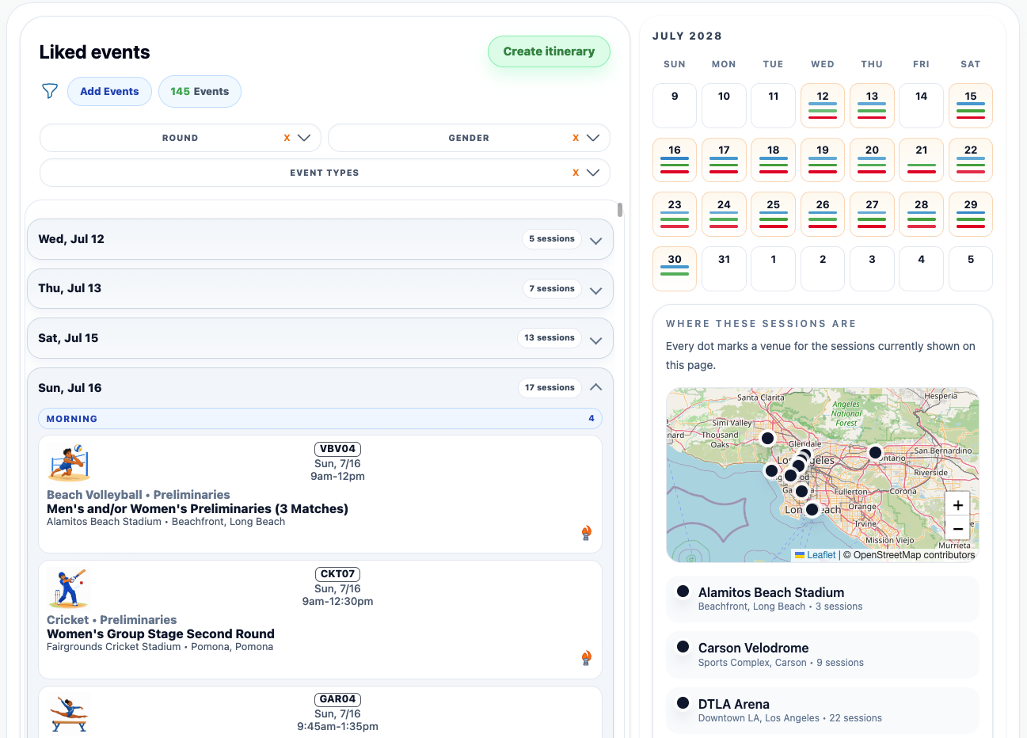Image resolution: width=1027 pixels, height=738 pixels.
Task: Select Alamitos Beach Stadium venue row
Action: pos(822,599)
